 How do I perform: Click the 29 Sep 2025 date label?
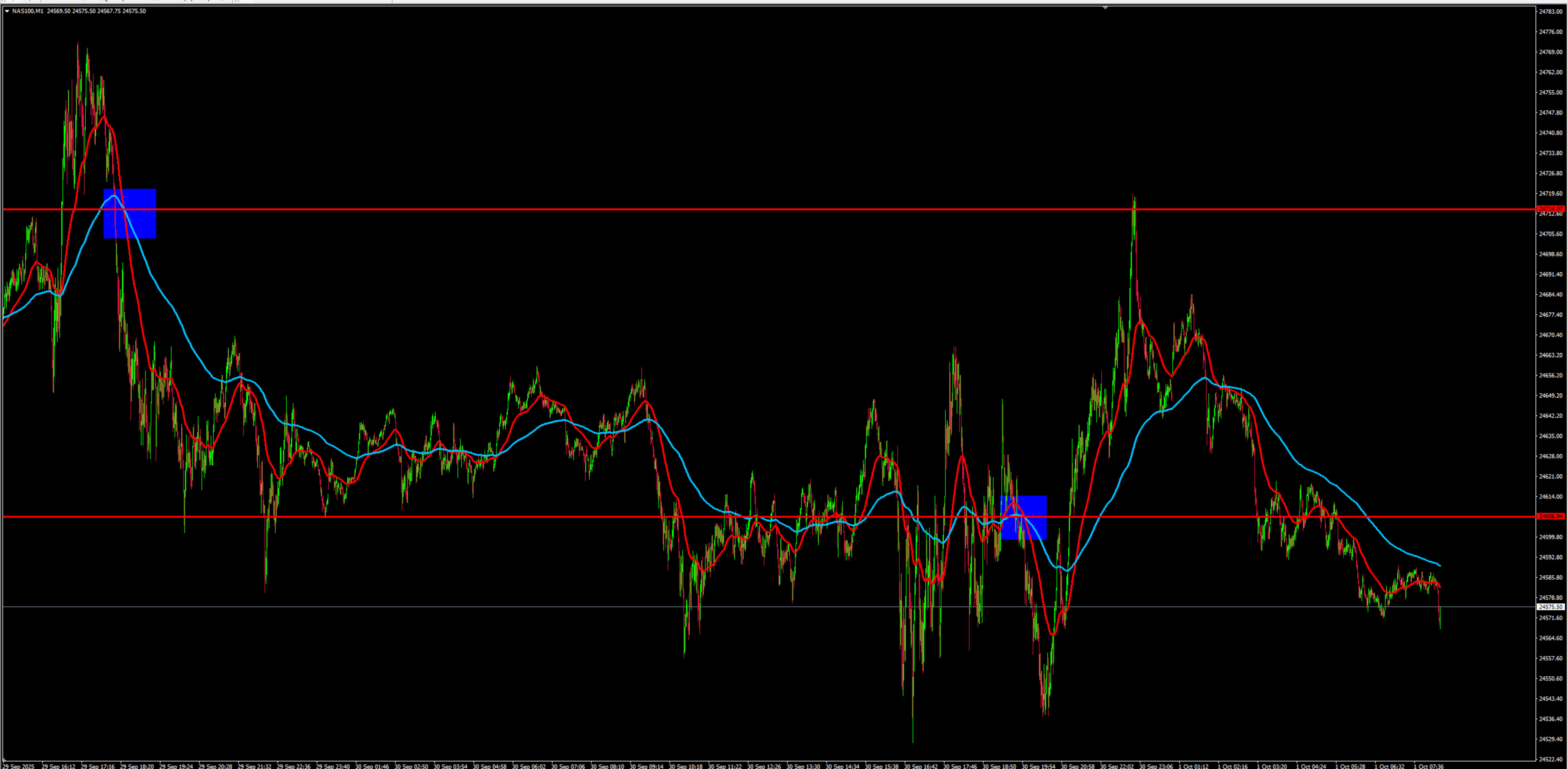(x=18, y=766)
